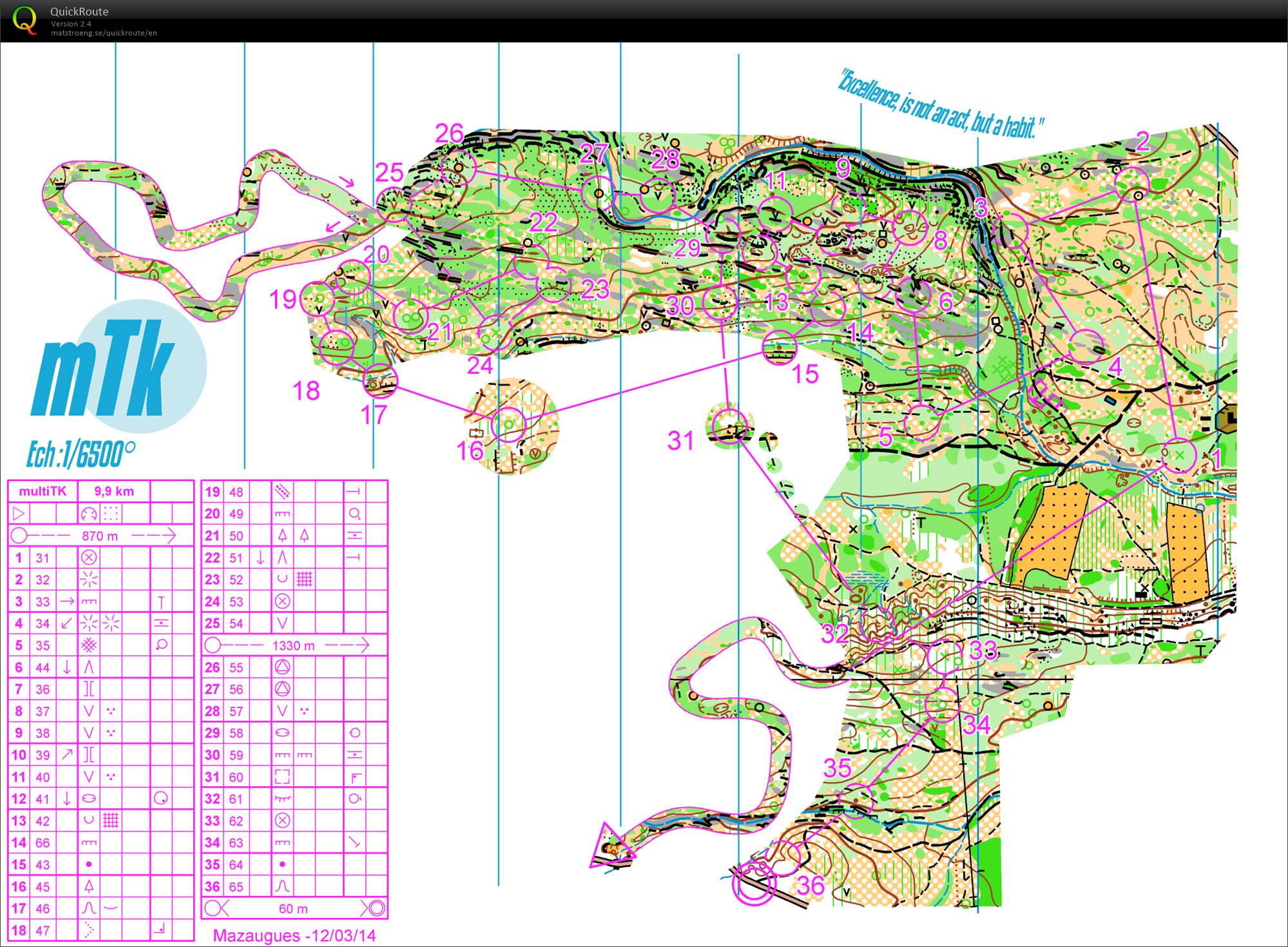This screenshot has height=947, width=1288.
Task: Click map number label 23
Action: pyautogui.click(x=595, y=289)
